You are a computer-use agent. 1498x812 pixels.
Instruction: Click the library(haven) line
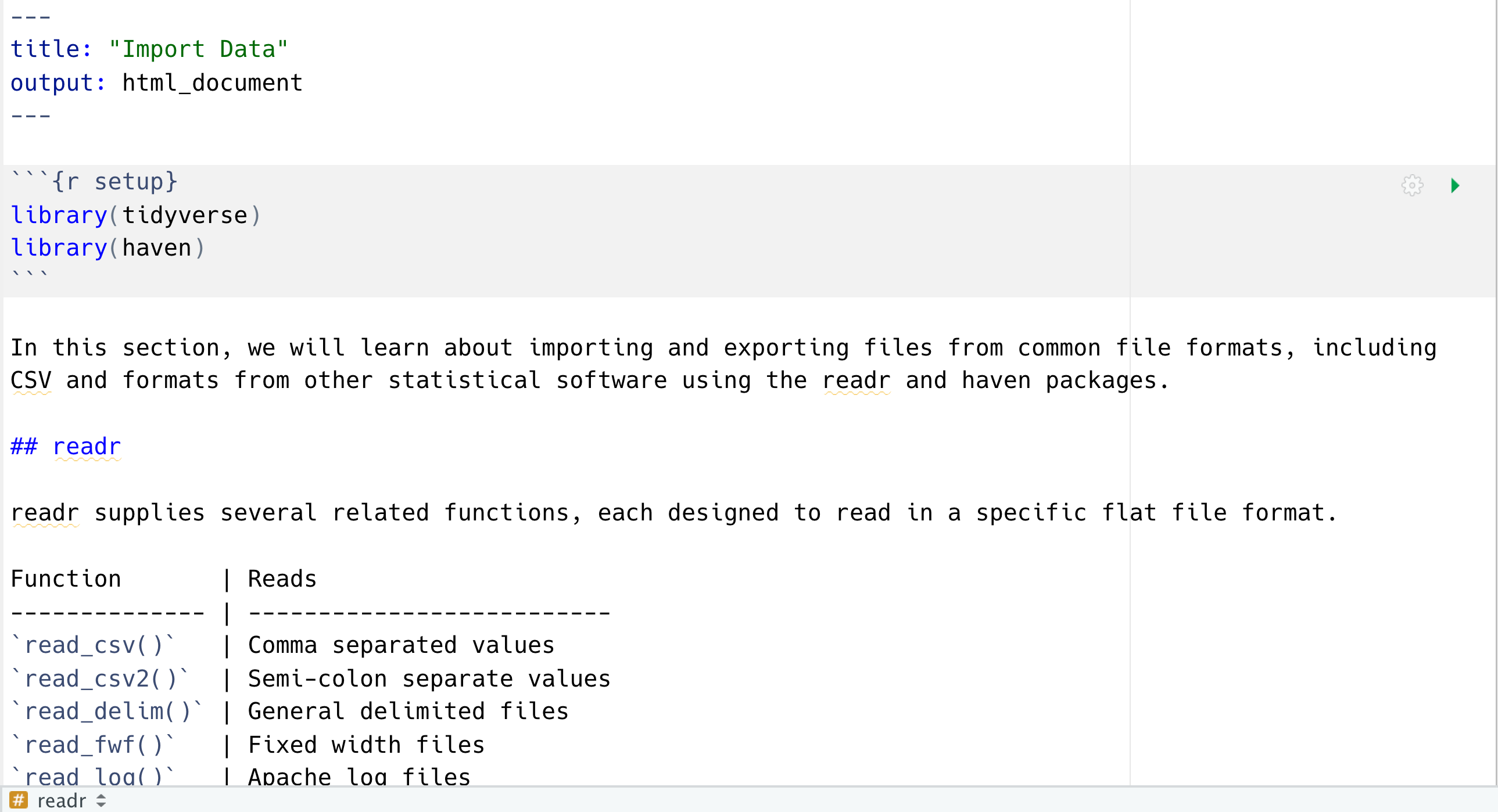tap(107, 247)
